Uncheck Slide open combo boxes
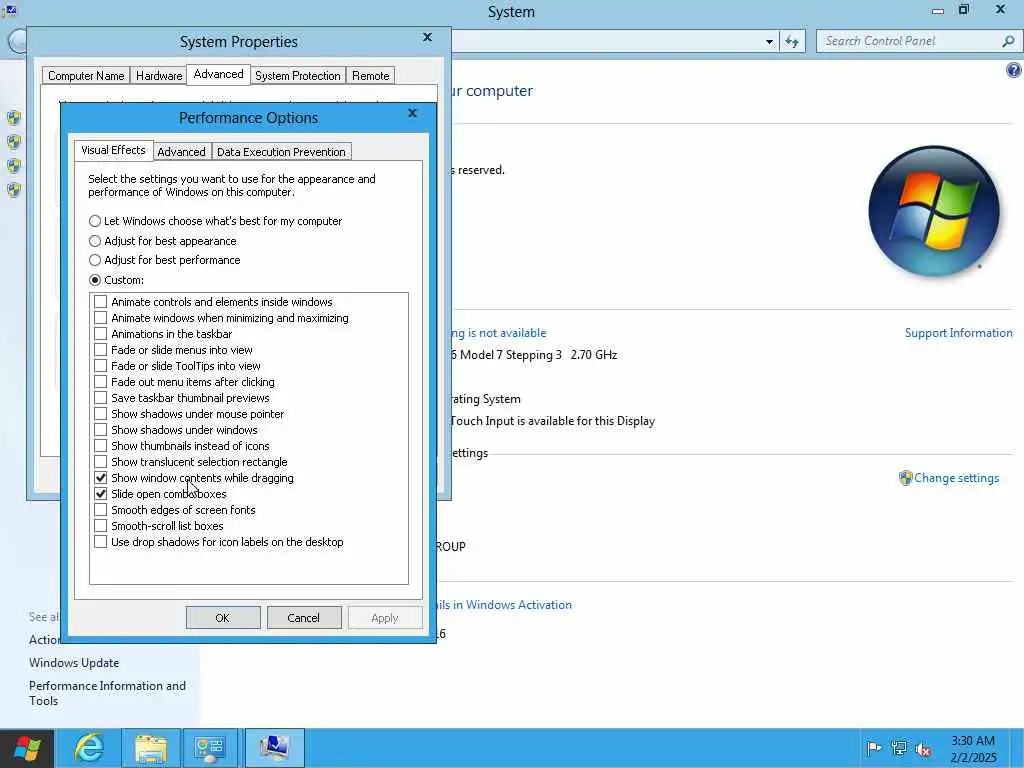The height and width of the screenshot is (768, 1024). click(101, 494)
